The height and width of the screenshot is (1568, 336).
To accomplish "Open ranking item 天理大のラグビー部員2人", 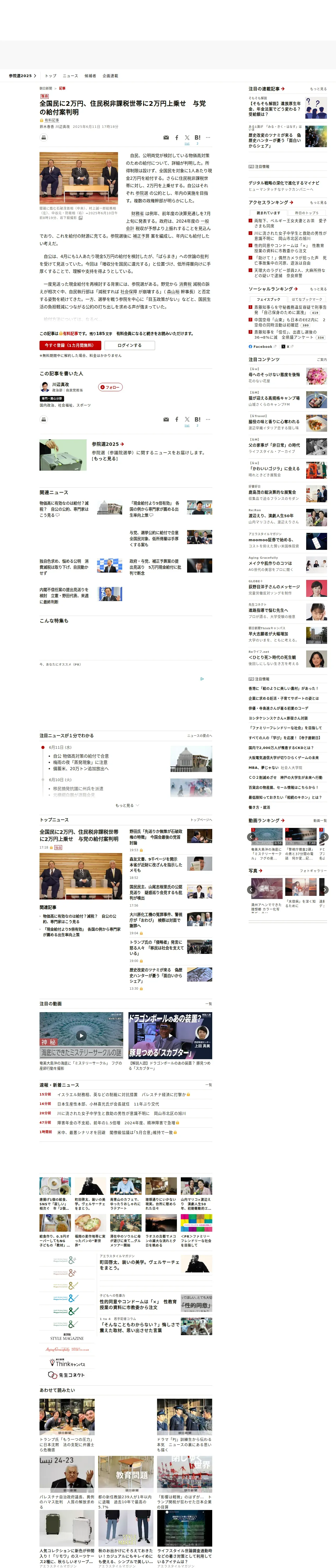I will click(290, 273).
